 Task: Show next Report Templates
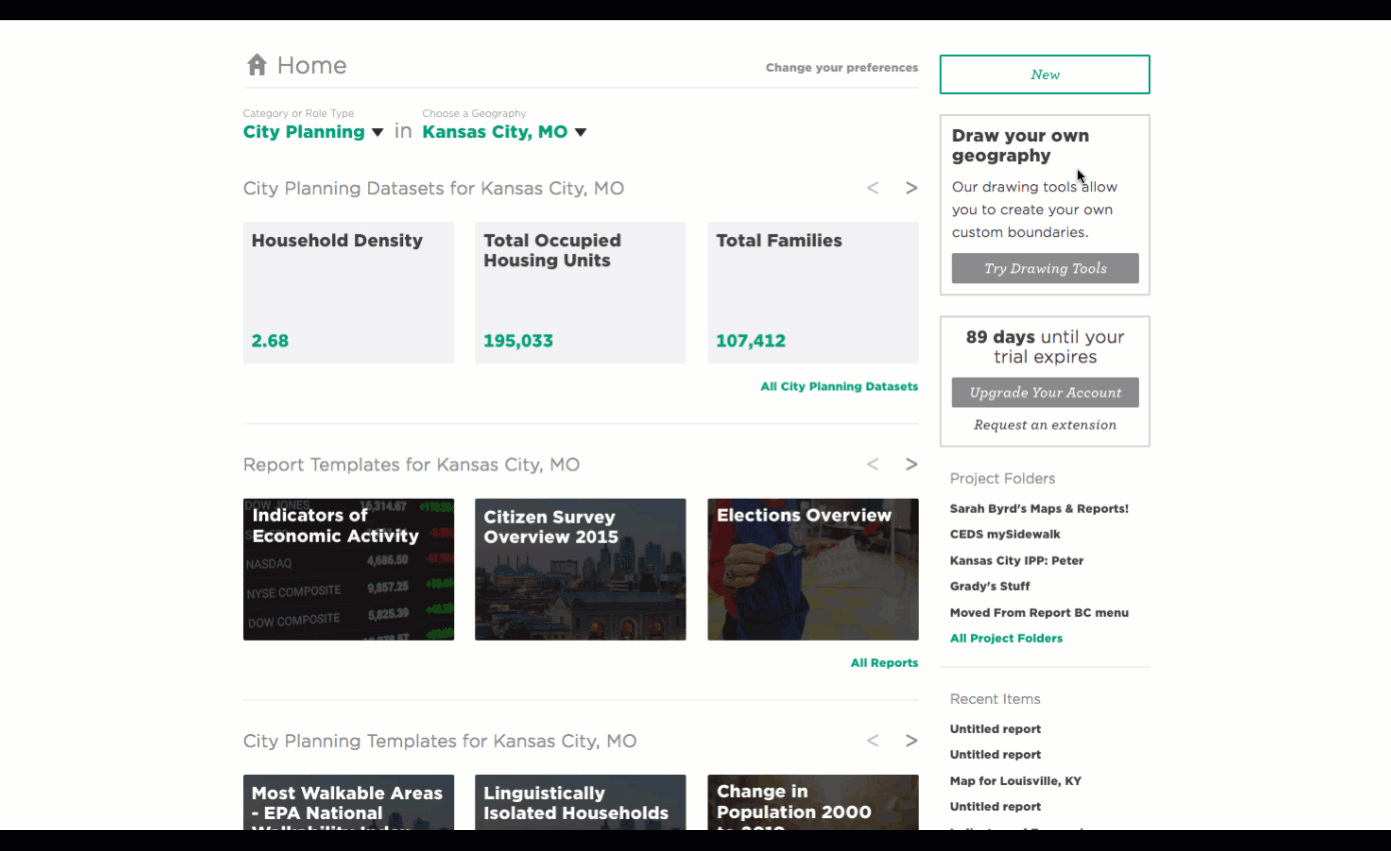(911, 464)
